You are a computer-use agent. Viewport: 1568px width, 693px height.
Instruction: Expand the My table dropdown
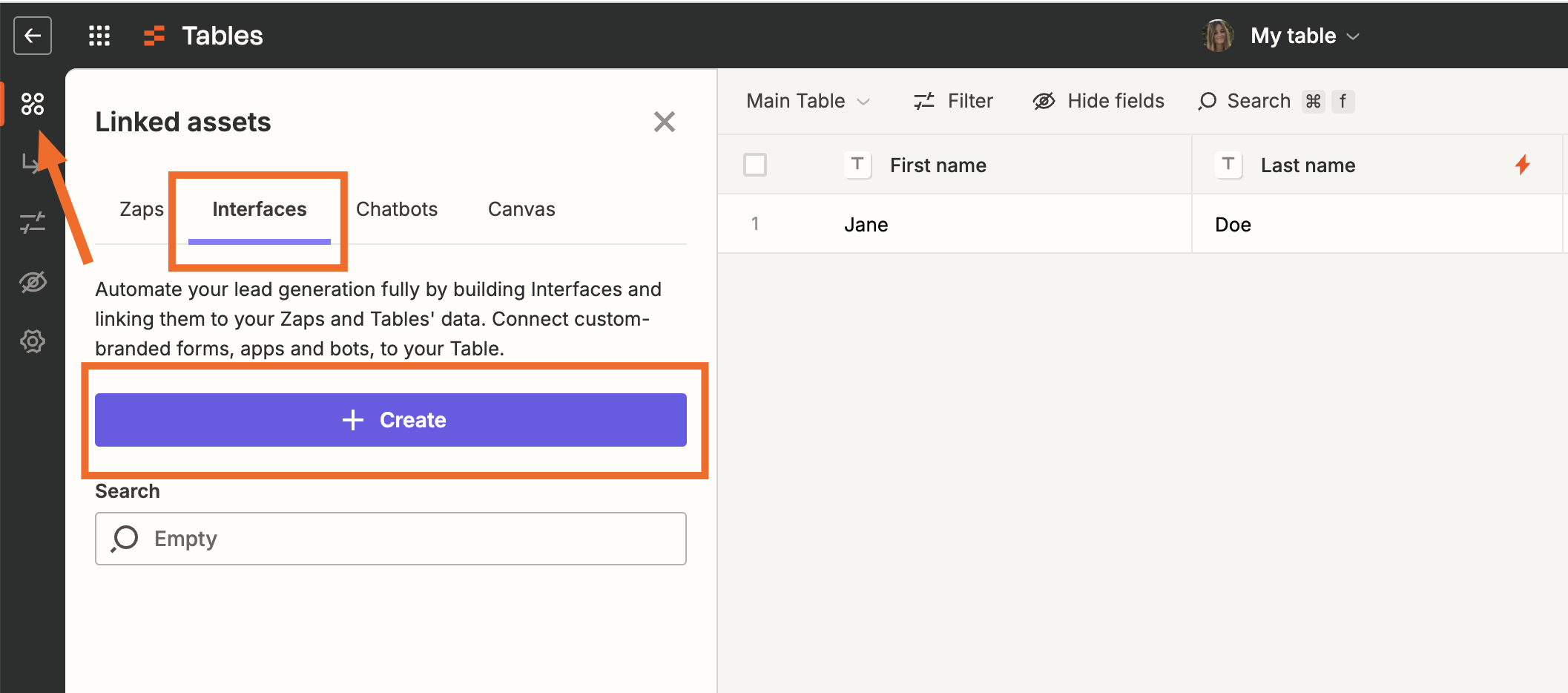tap(1305, 36)
